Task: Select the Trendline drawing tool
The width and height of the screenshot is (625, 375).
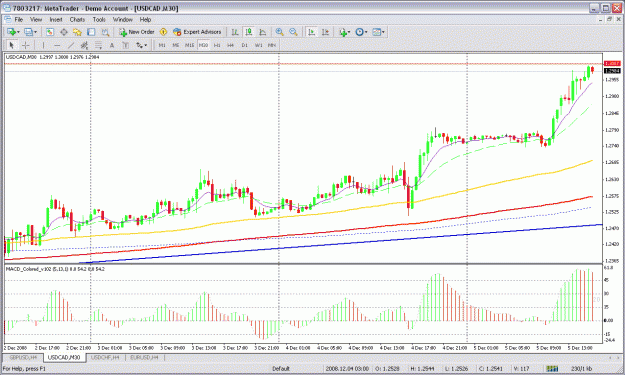Action: click(71, 45)
